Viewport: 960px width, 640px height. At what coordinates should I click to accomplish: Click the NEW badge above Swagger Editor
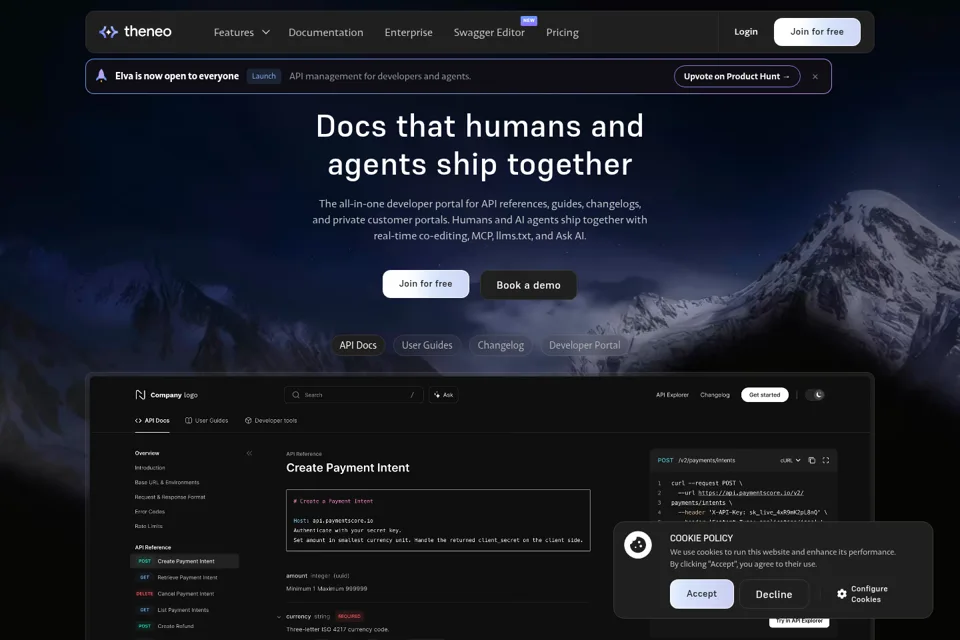tap(529, 20)
